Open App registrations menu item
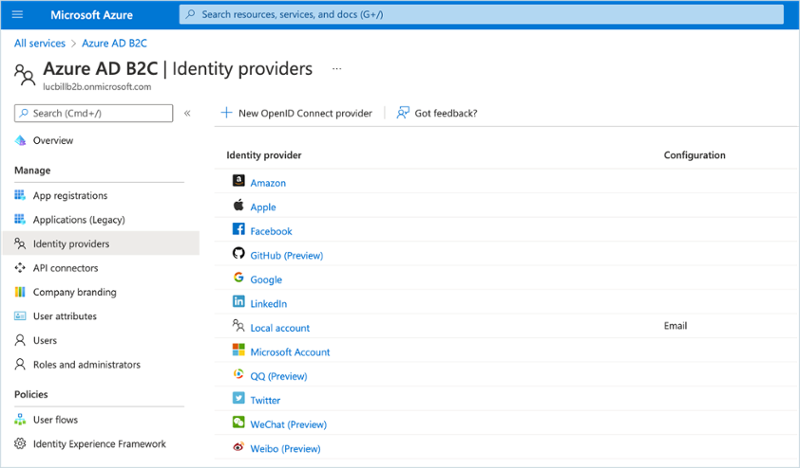This screenshot has width=800, height=468. click(x=70, y=195)
